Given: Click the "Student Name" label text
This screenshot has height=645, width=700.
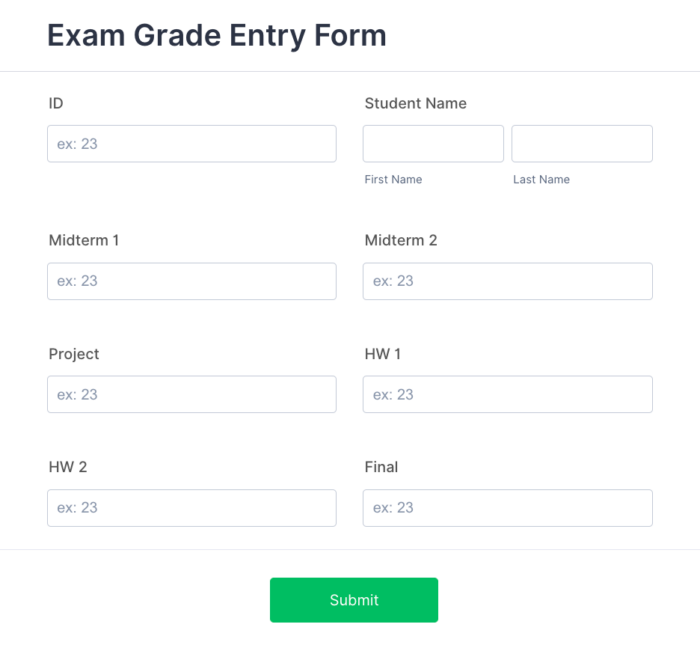Looking at the screenshot, I should [415, 103].
